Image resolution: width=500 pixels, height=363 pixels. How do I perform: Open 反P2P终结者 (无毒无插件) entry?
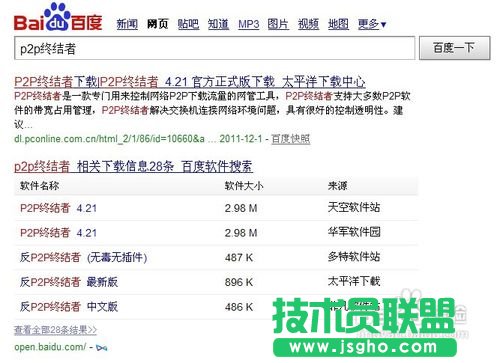coord(83,257)
